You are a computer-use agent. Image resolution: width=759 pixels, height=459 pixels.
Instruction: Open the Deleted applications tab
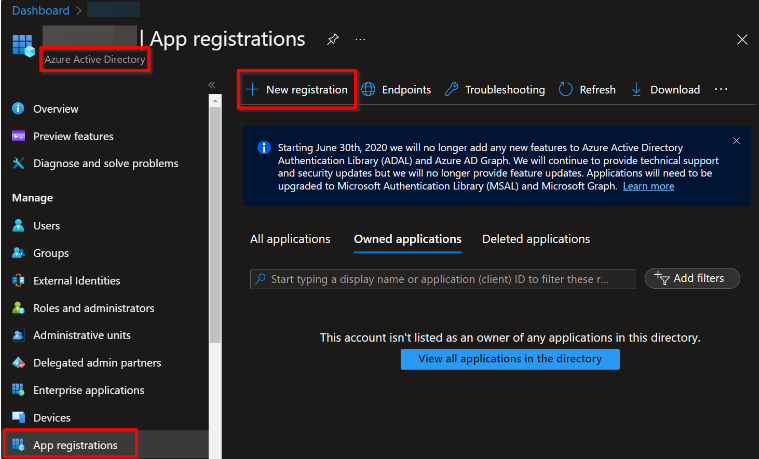click(536, 239)
